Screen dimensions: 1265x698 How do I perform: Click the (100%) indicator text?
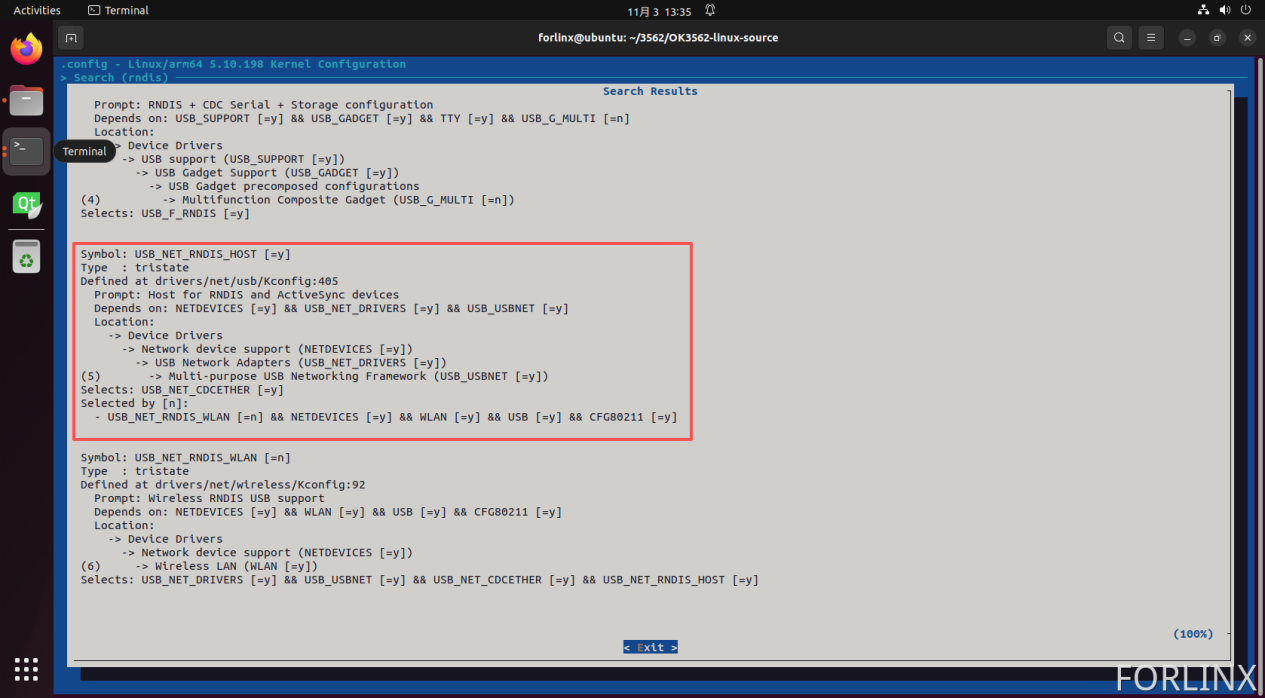coord(1193,633)
